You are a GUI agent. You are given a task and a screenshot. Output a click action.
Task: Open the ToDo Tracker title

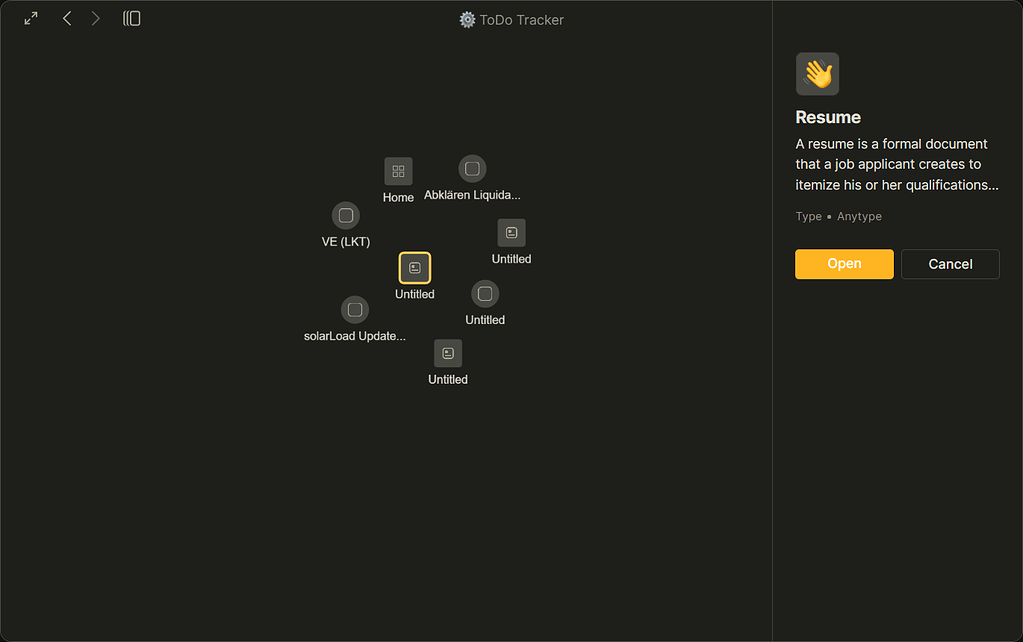(x=521, y=20)
